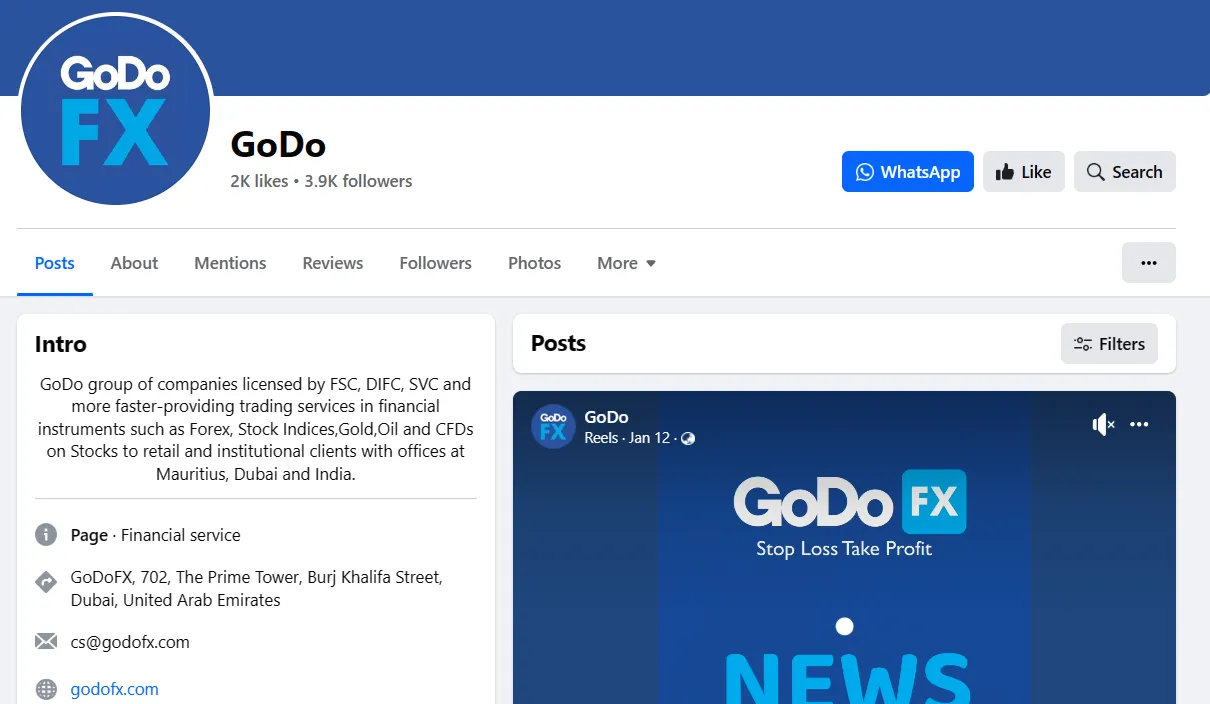The image size is (1210, 704).
Task: Click the WhatsApp button
Action: tap(907, 172)
